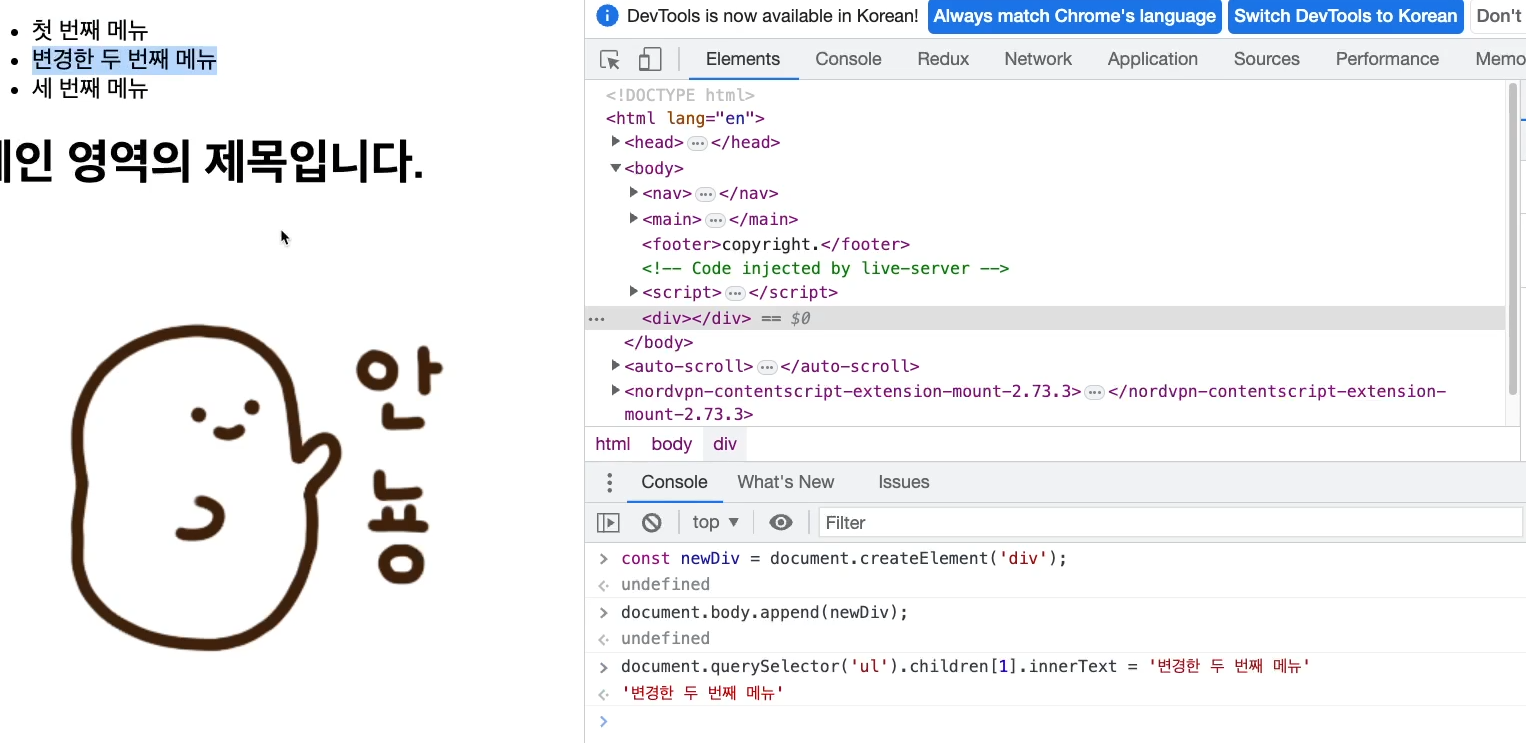1526x743 pixels.
Task: Click the Elements panel vertical scrollbar
Action: click(1512, 240)
